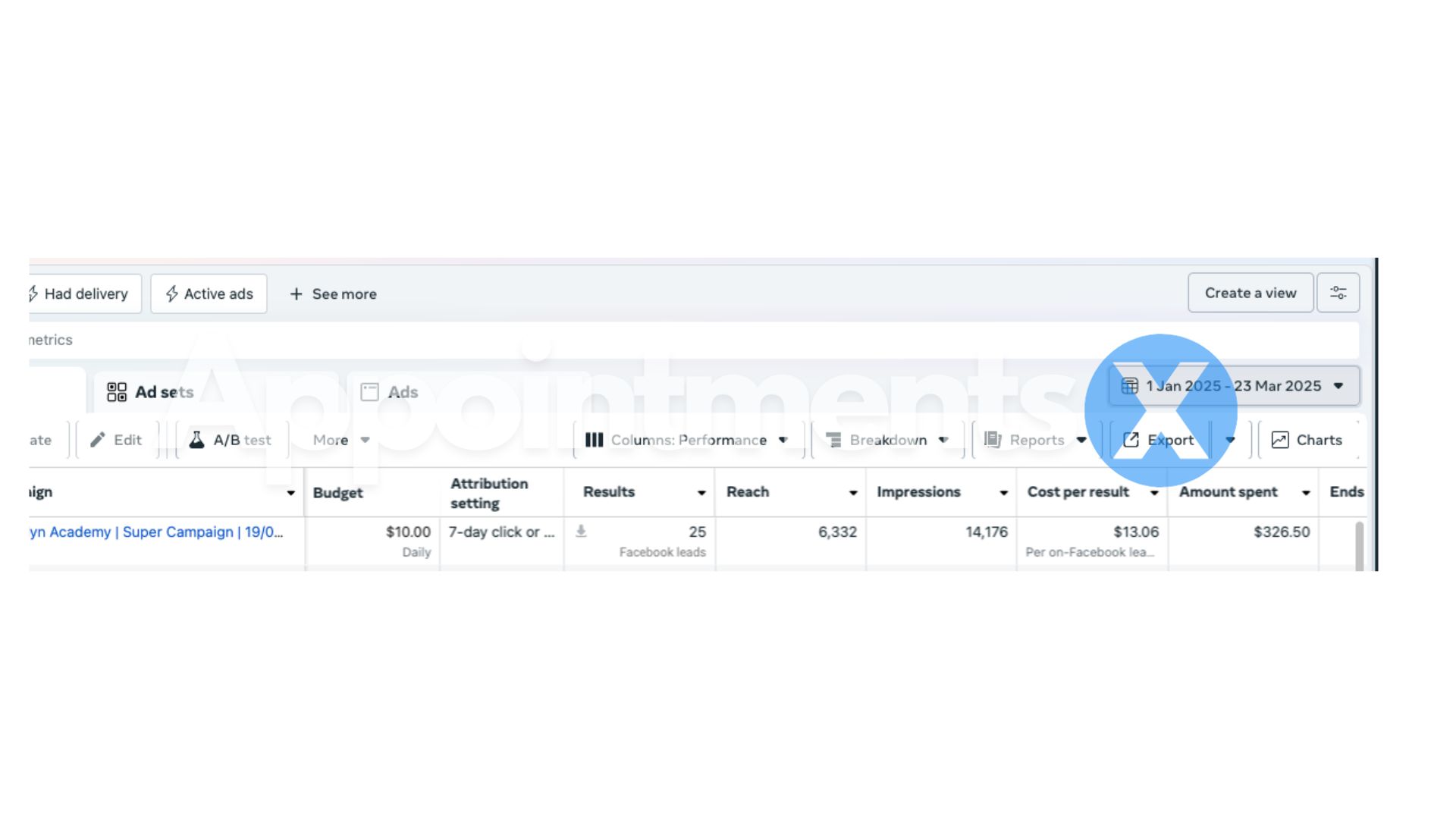Open the More actions dropdown
1456x819 pixels.
click(365, 440)
